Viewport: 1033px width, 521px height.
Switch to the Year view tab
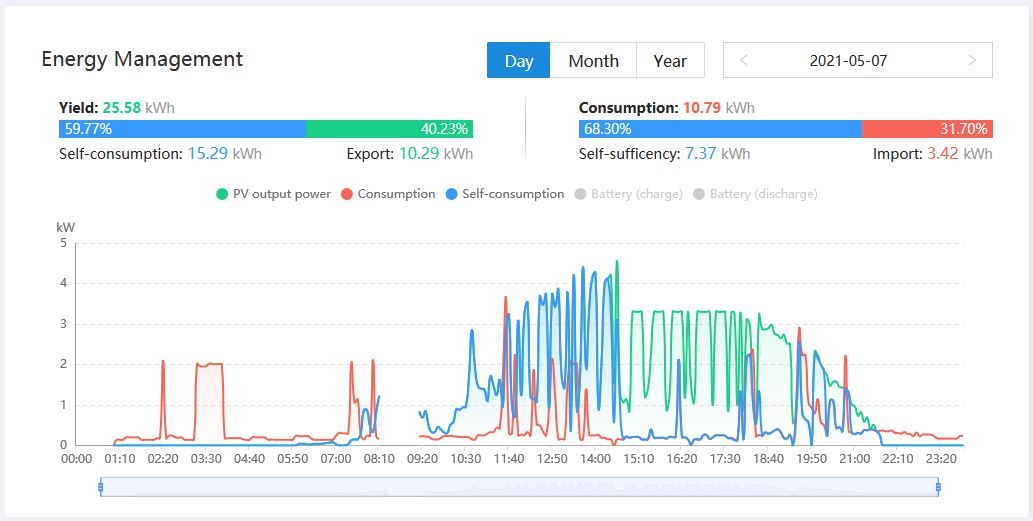(670, 61)
